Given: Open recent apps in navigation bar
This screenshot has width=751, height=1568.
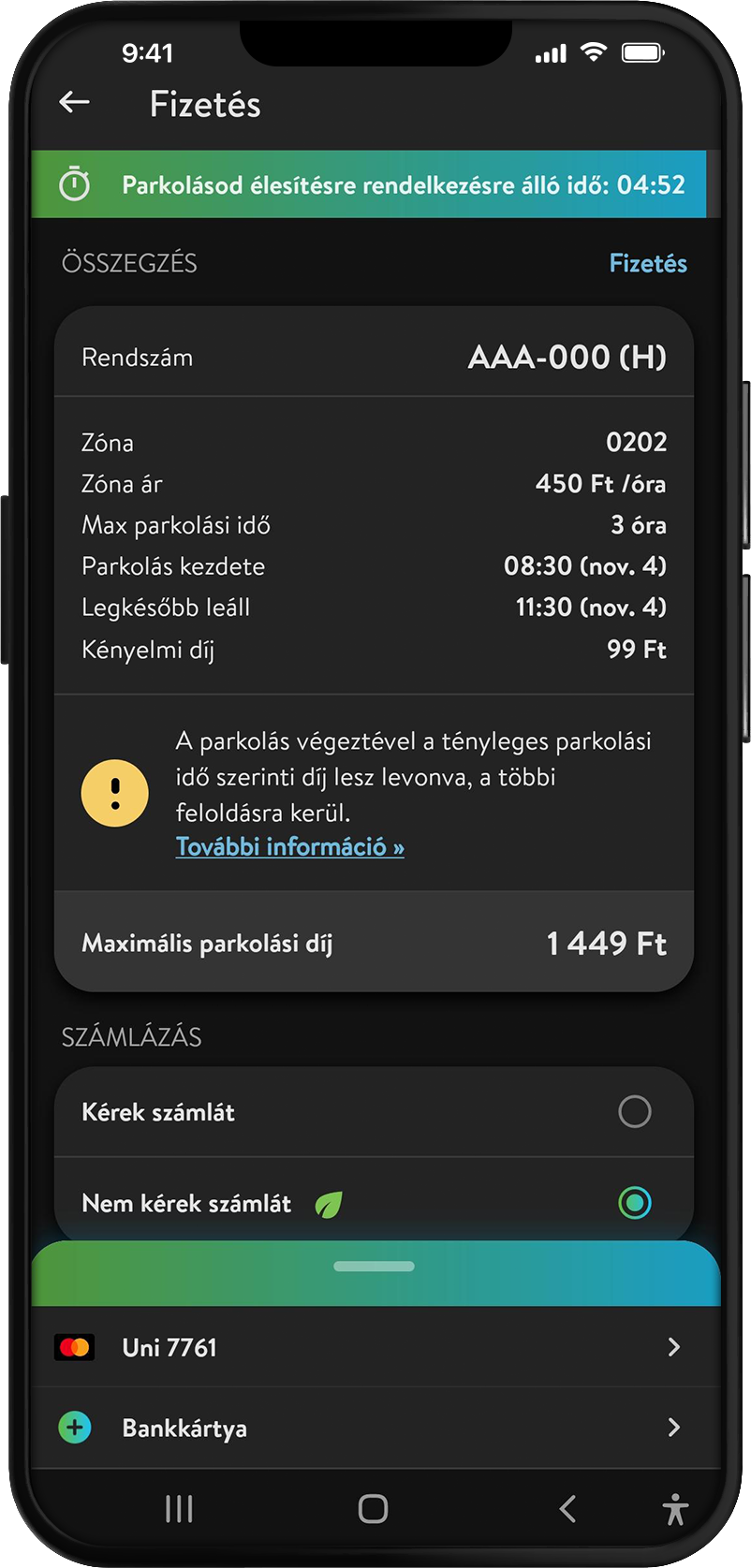Looking at the screenshot, I should pos(179,1508).
